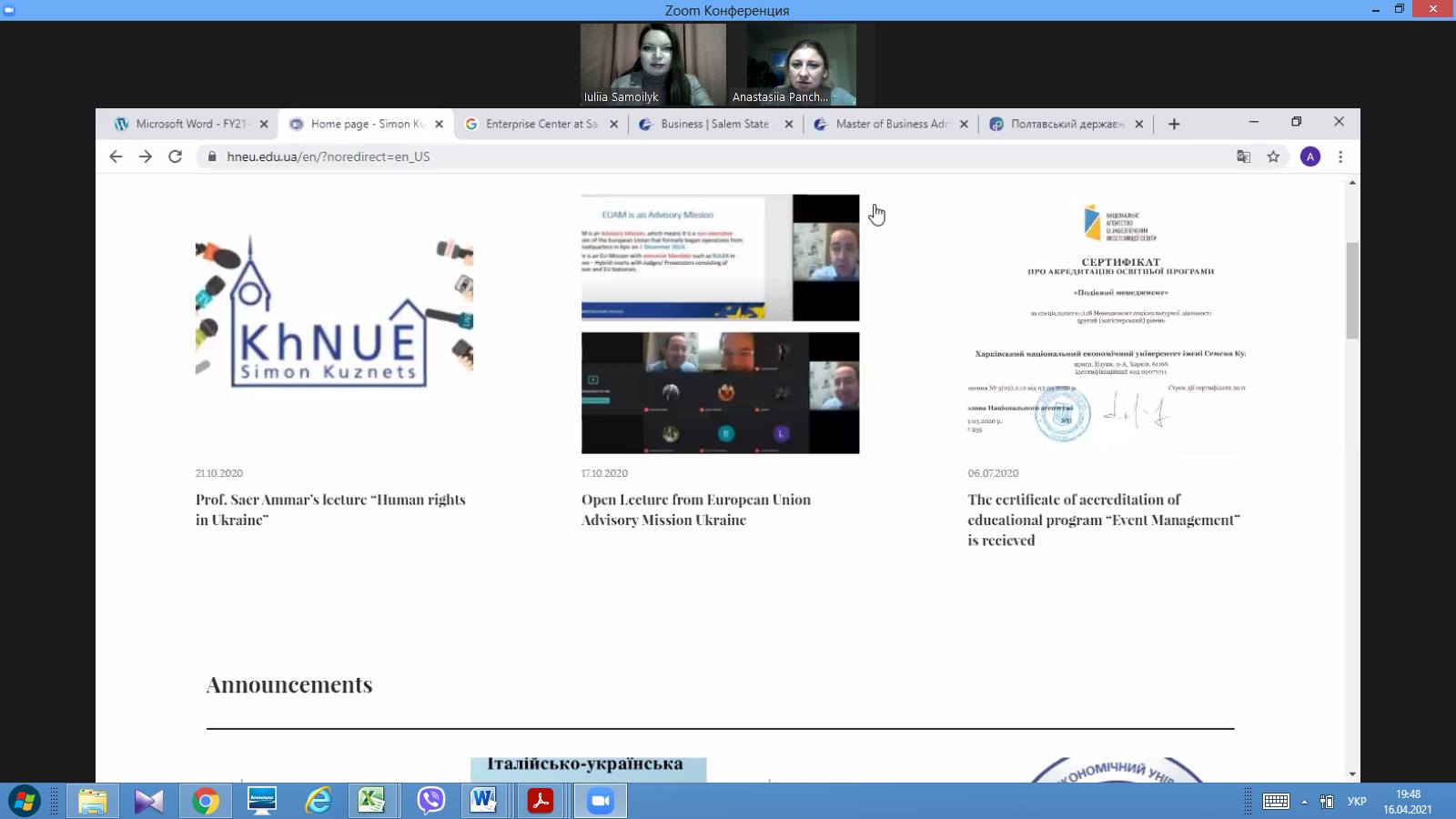Close the Полтавський держав tab
Image resolution: width=1456 pixels, height=819 pixels.
[1138, 124]
